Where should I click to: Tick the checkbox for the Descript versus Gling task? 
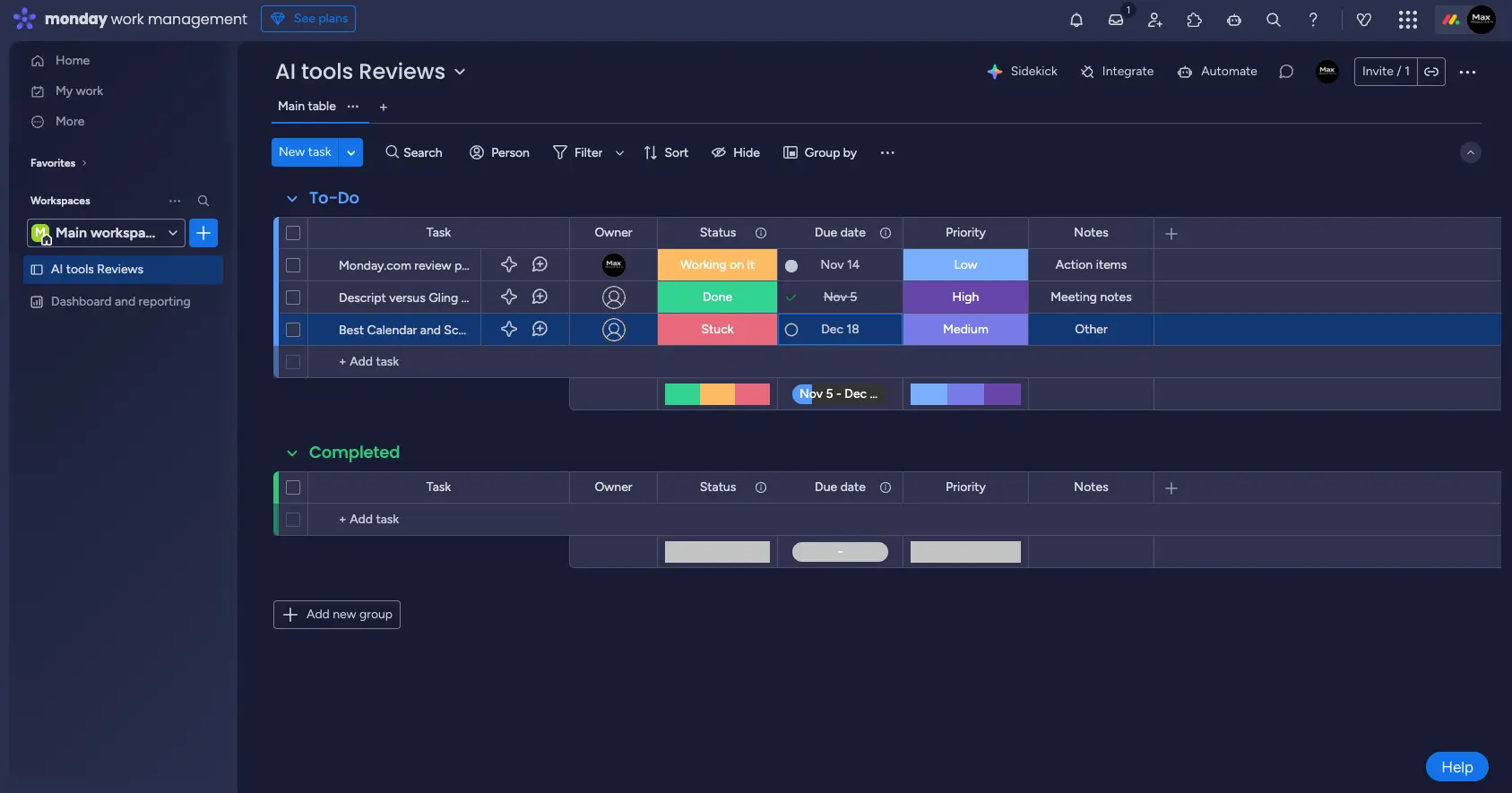293,297
